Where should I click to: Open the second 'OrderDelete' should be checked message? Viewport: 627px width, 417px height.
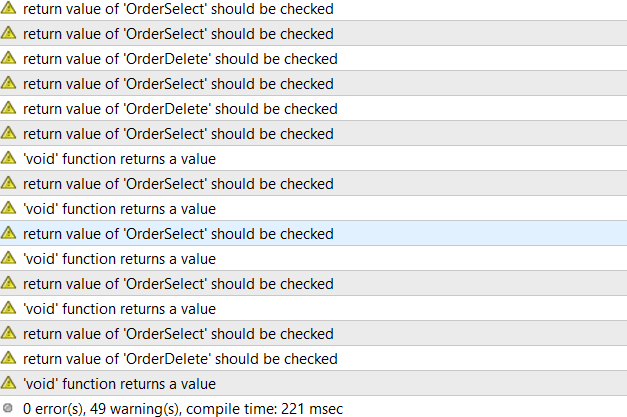(x=180, y=109)
